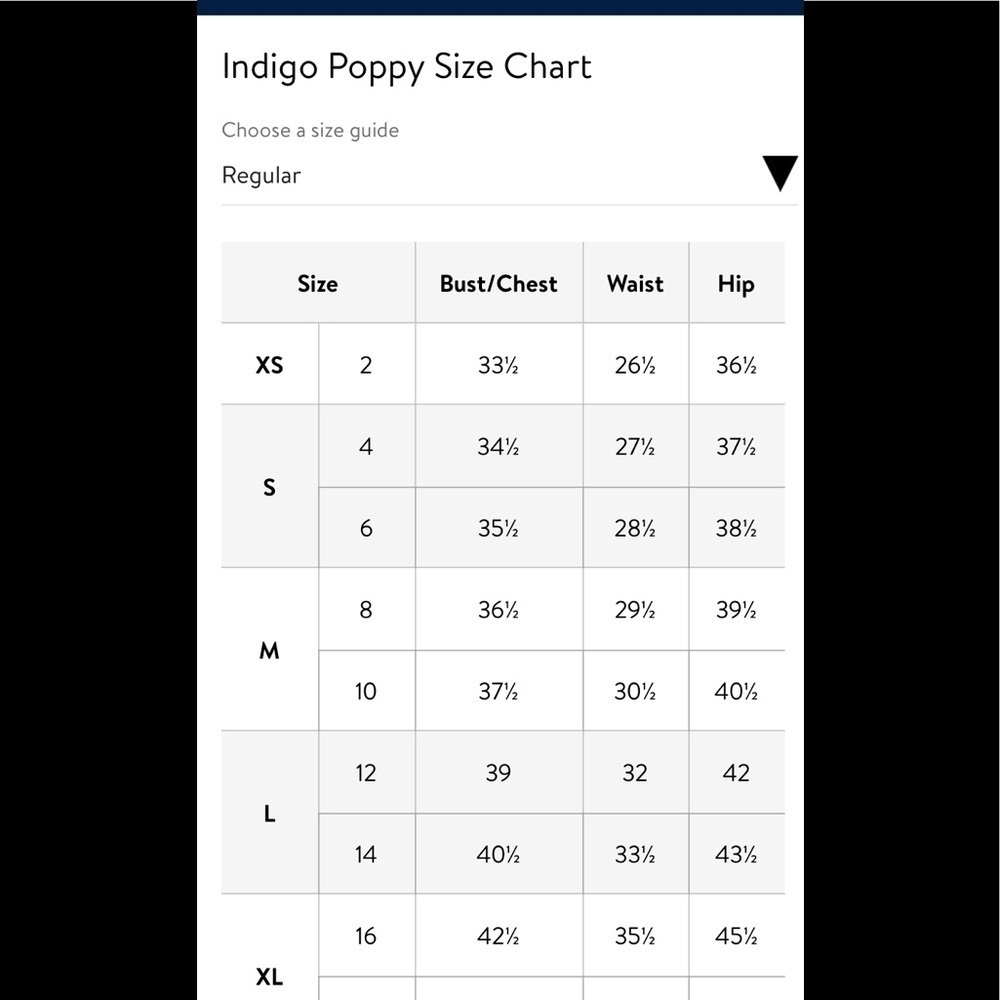
Task: Select numeric size 2 cell
Action: coord(366,364)
